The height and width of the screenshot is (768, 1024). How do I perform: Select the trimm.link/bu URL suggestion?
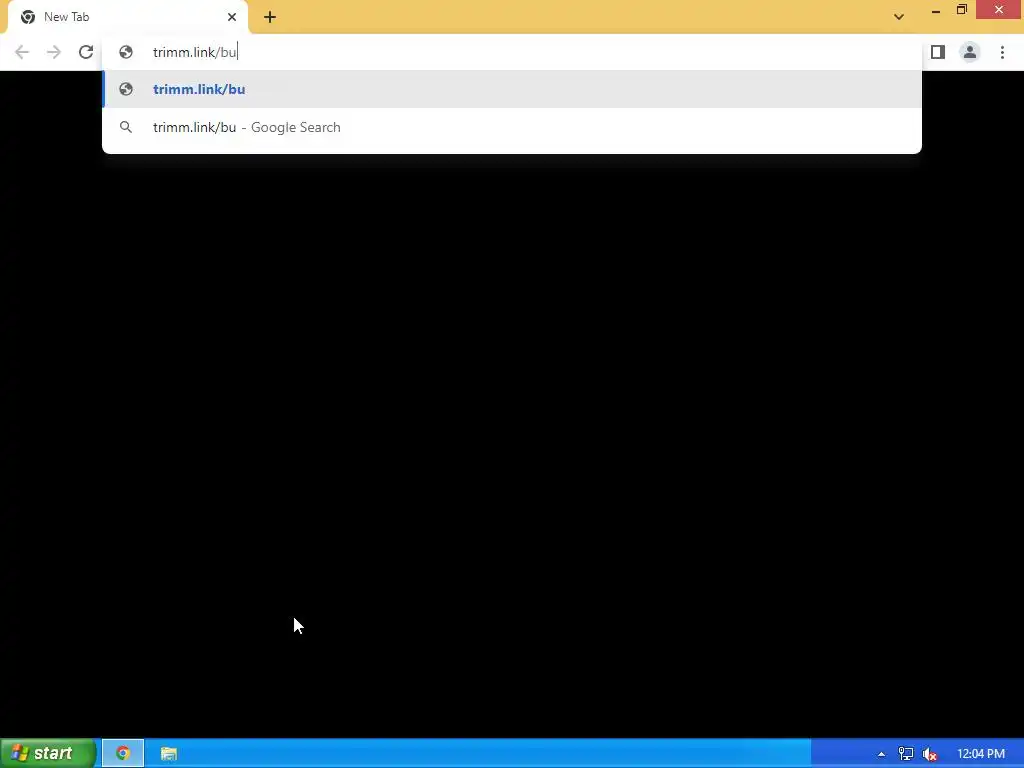click(512, 89)
